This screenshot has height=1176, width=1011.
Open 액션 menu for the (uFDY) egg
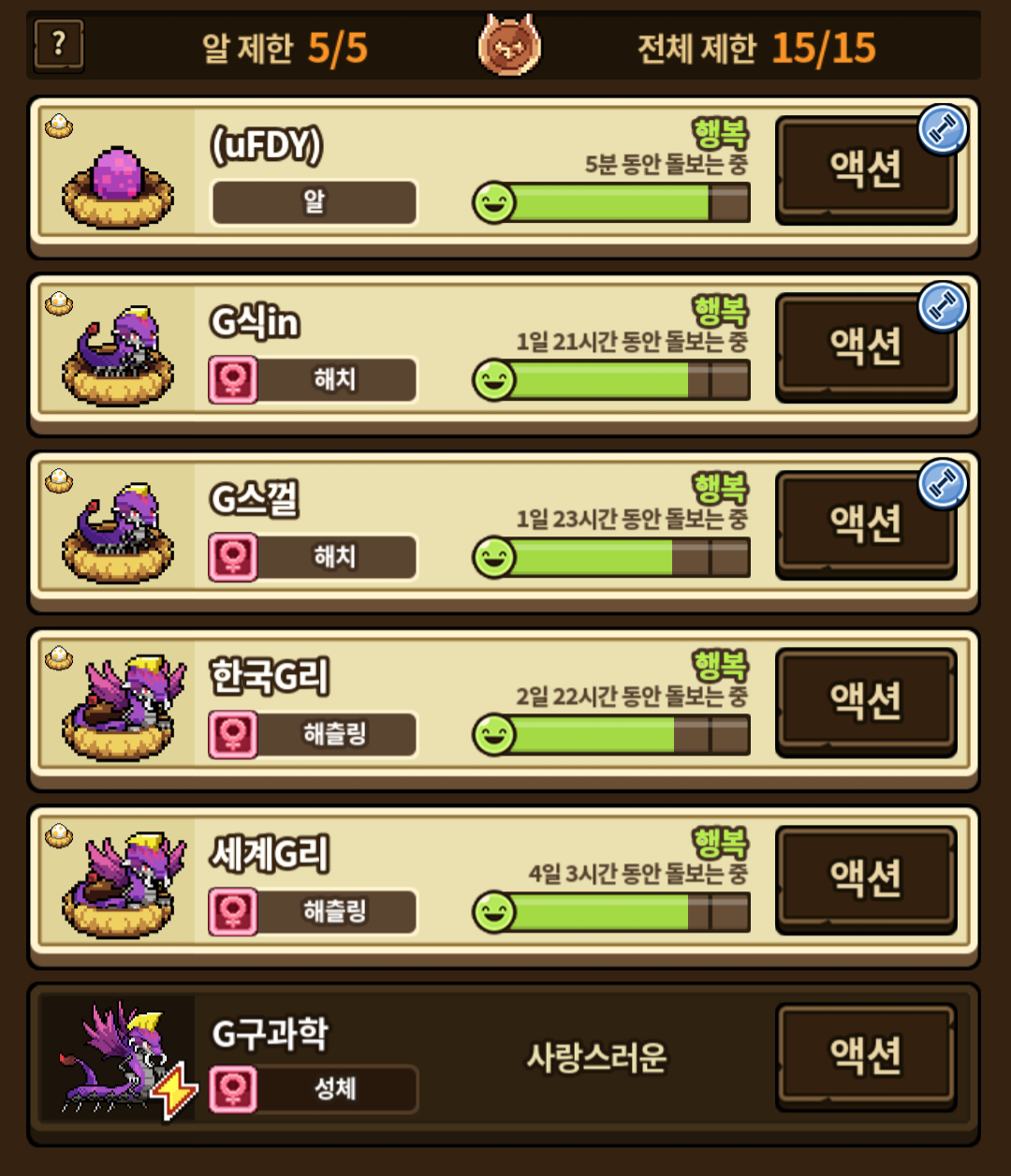866,170
